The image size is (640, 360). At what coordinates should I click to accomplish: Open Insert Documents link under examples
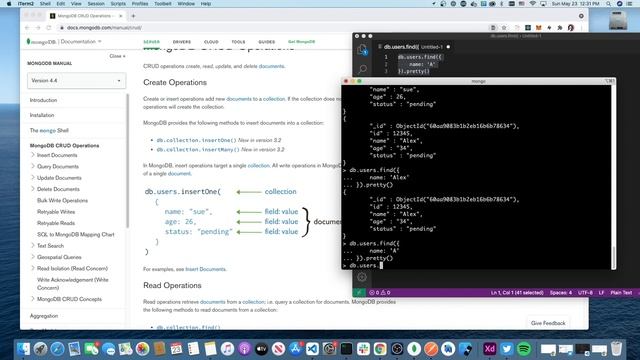205,269
